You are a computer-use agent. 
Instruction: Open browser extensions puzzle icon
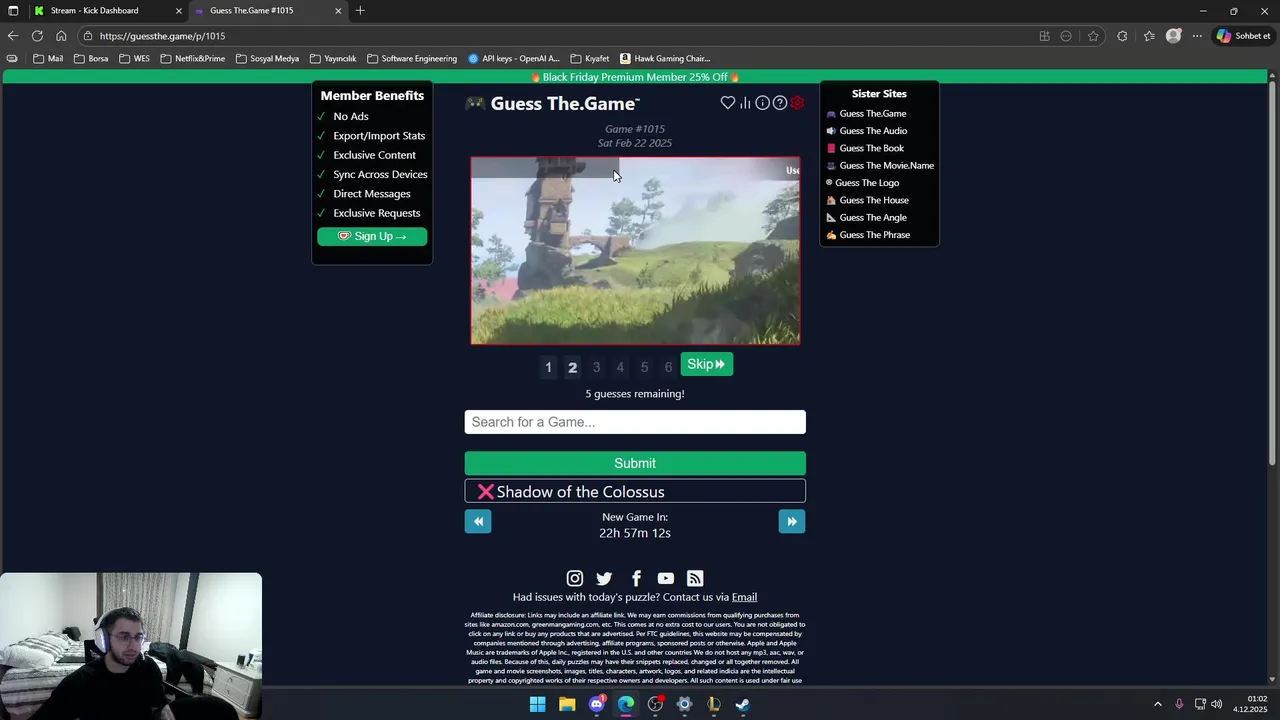(1122, 36)
